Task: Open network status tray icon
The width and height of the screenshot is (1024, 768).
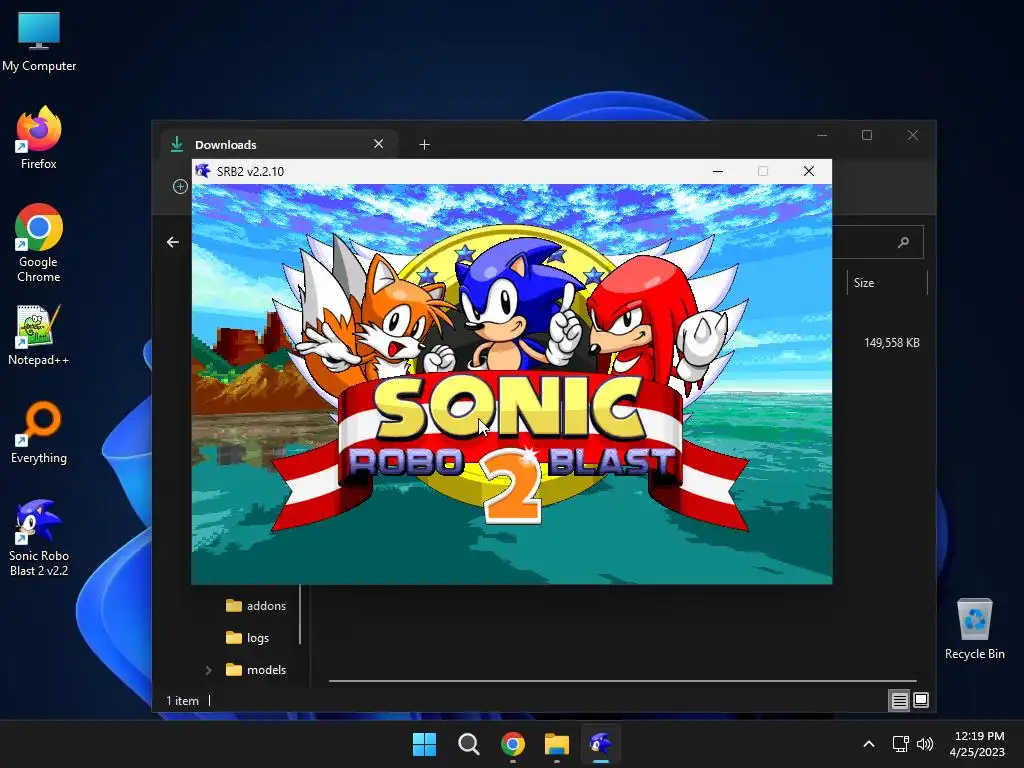Action: pyautogui.click(x=901, y=744)
